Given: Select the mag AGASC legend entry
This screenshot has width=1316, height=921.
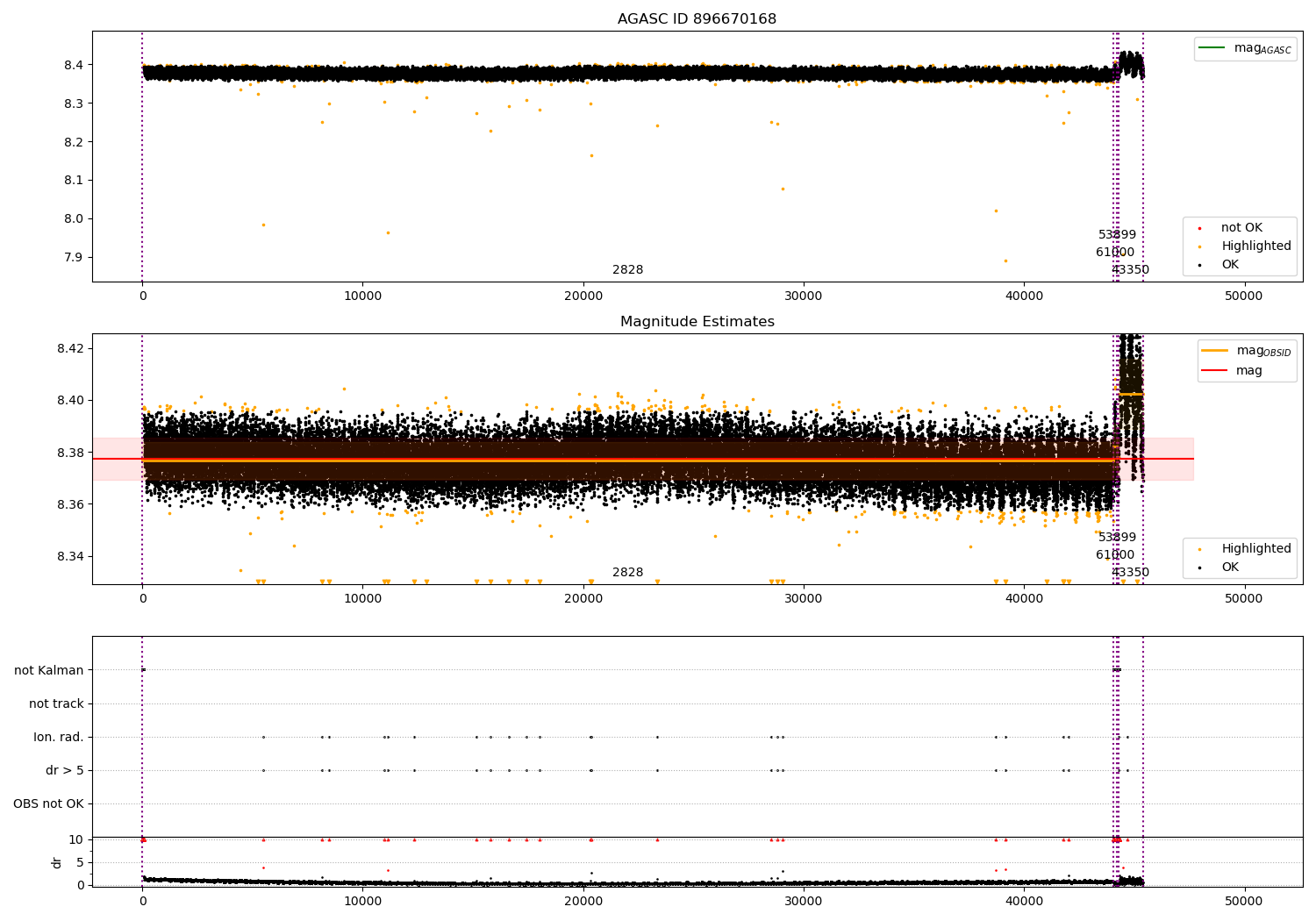Looking at the screenshot, I should tap(1245, 48).
